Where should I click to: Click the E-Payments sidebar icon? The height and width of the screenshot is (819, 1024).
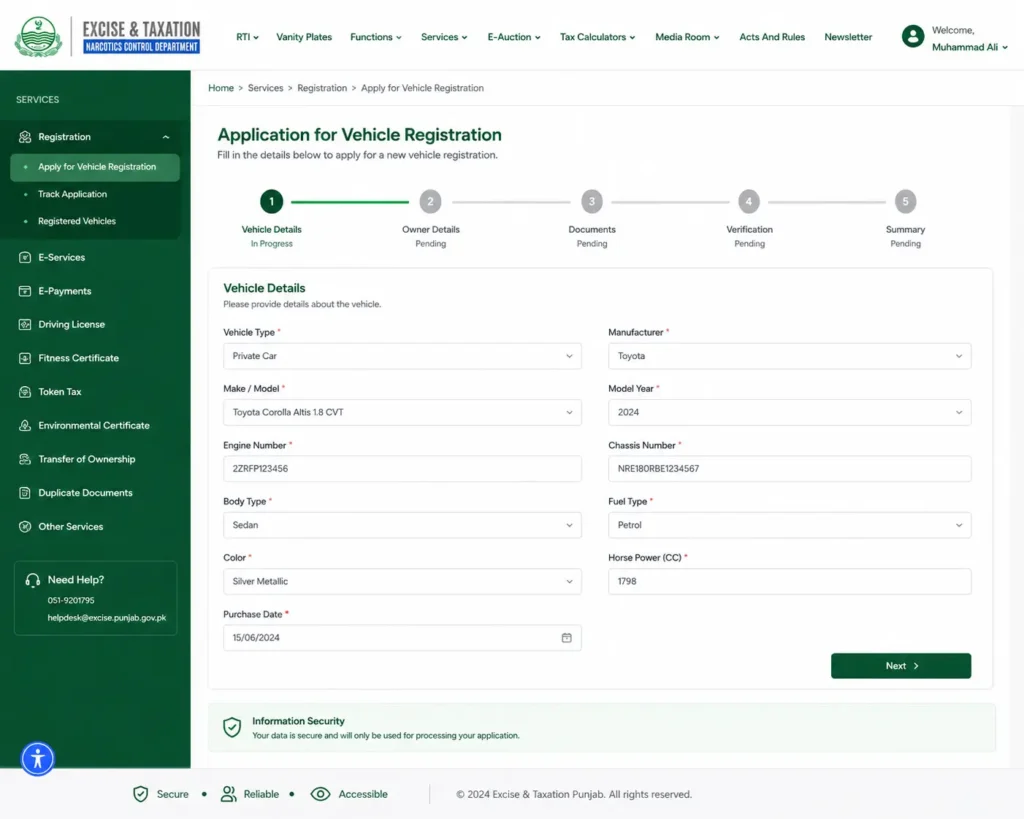(25, 291)
